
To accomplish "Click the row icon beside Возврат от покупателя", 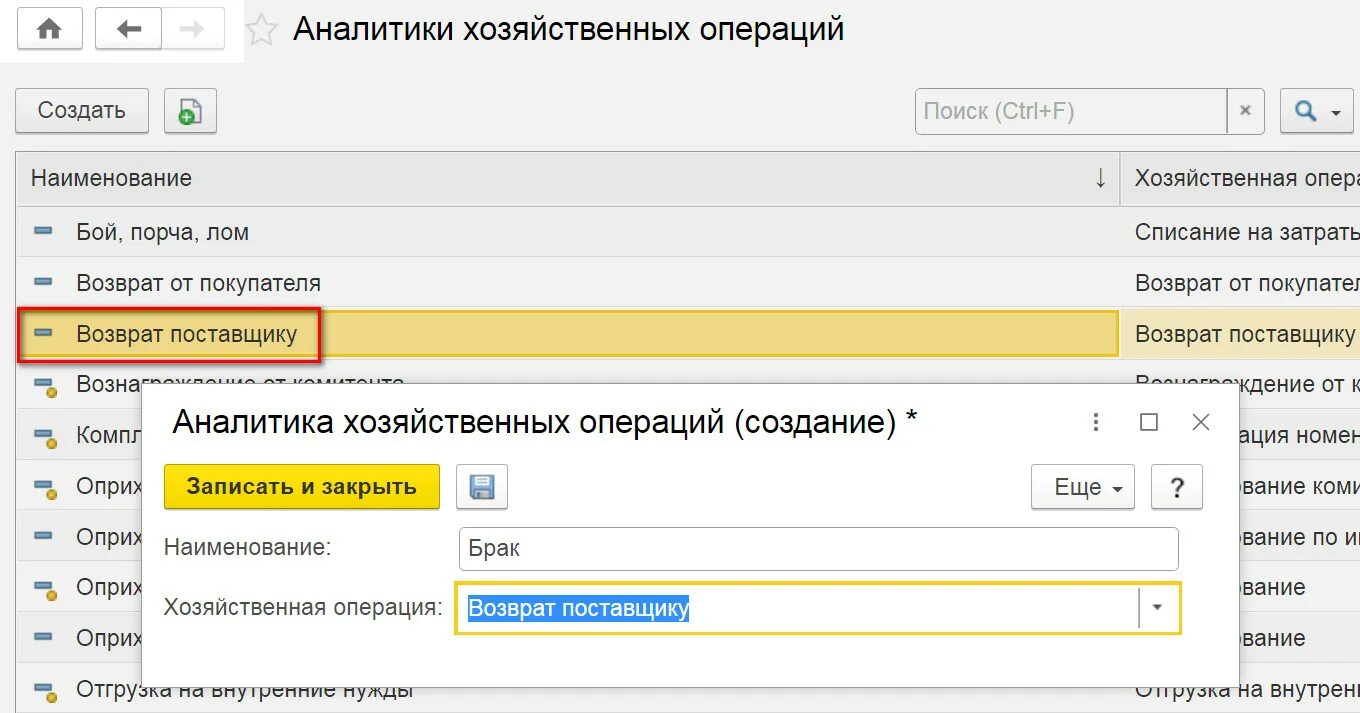I will 43,282.
